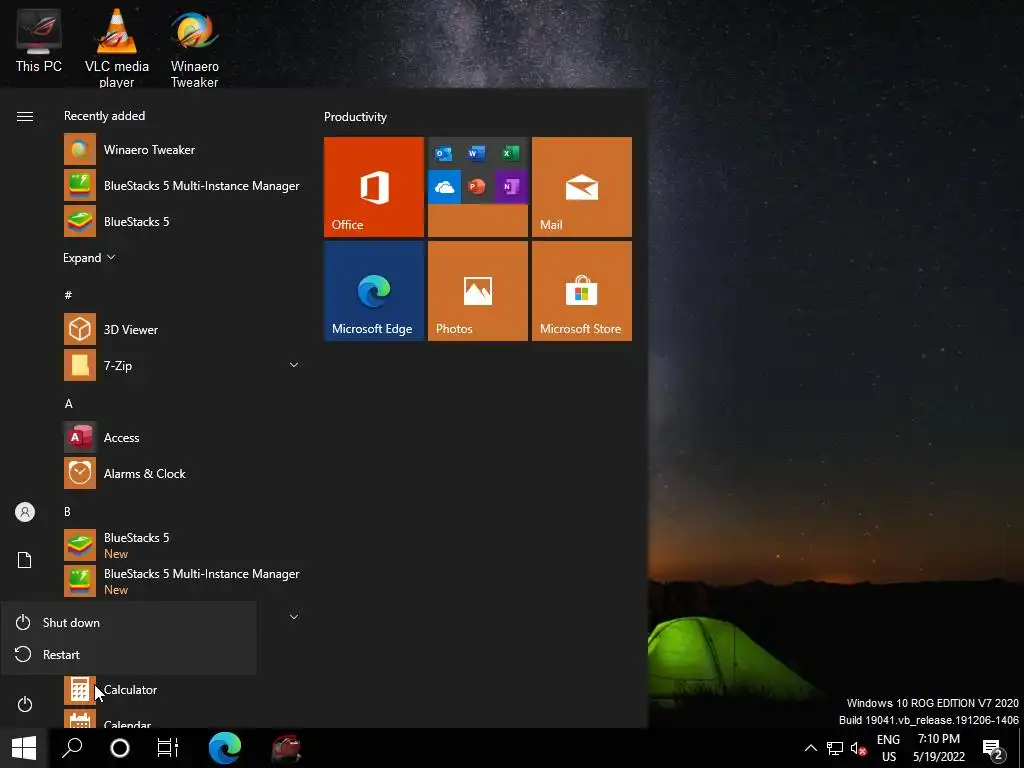The height and width of the screenshot is (768, 1024).
Task: Open the Microsoft Edge tile
Action: pos(374,291)
